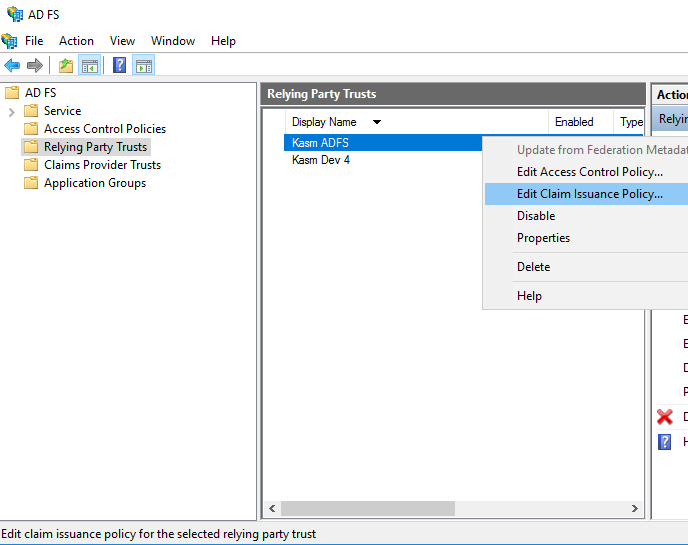Select the Claims Provider Trusts tree folder
The width and height of the screenshot is (688, 545).
102,165
